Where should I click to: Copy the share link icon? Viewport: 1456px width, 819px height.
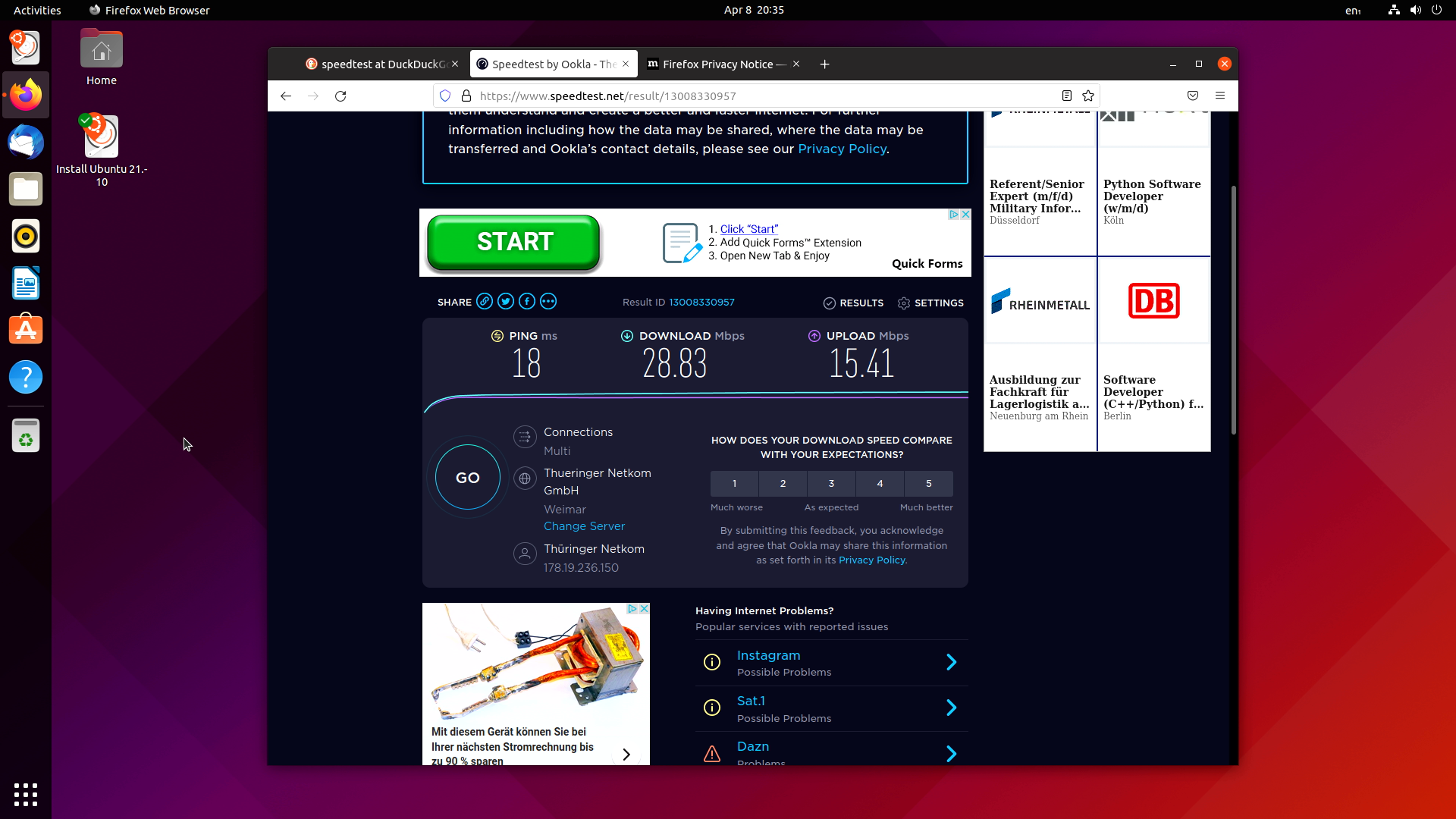click(x=485, y=302)
